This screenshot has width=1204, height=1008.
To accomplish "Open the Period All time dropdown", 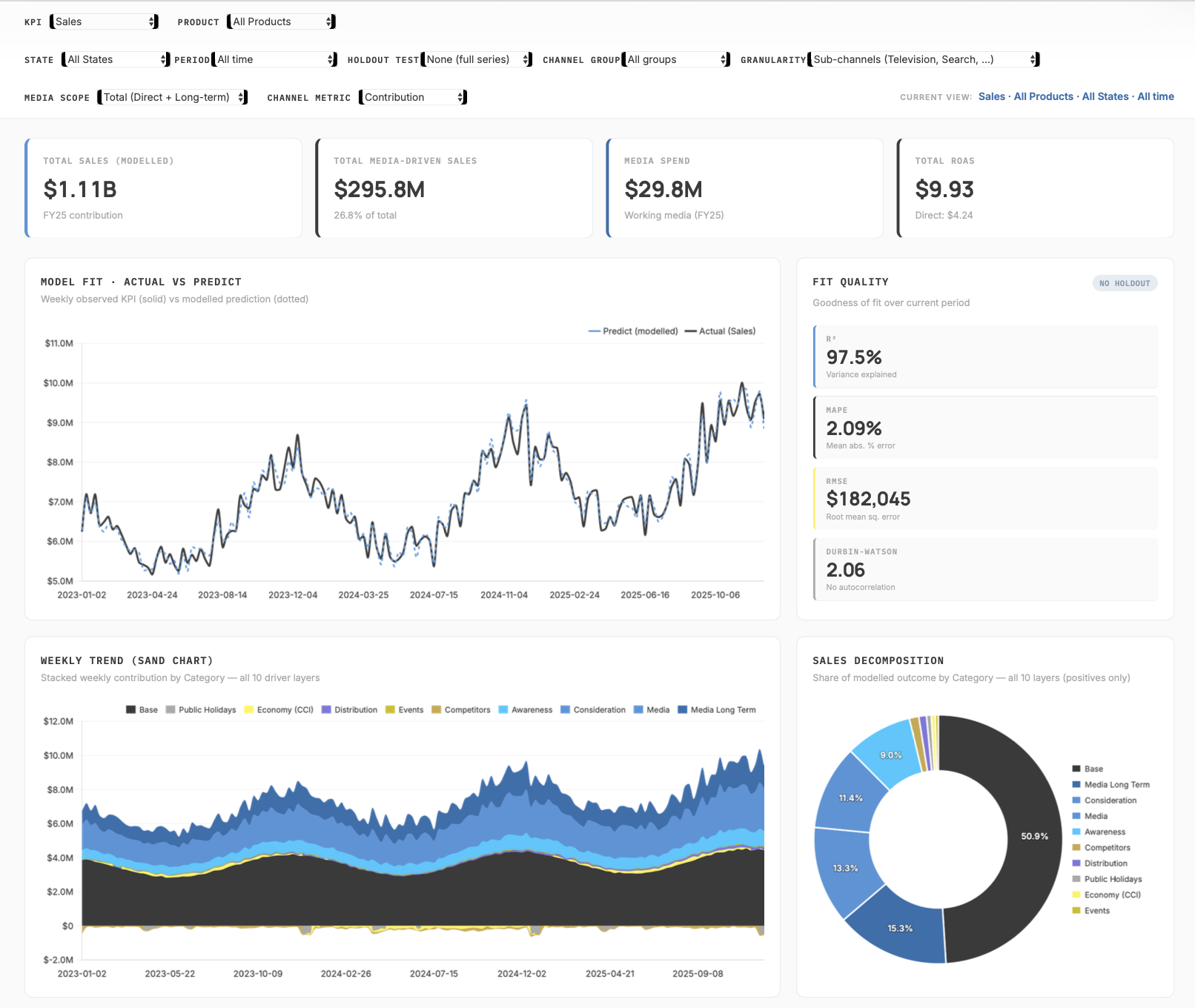I will point(275,59).
